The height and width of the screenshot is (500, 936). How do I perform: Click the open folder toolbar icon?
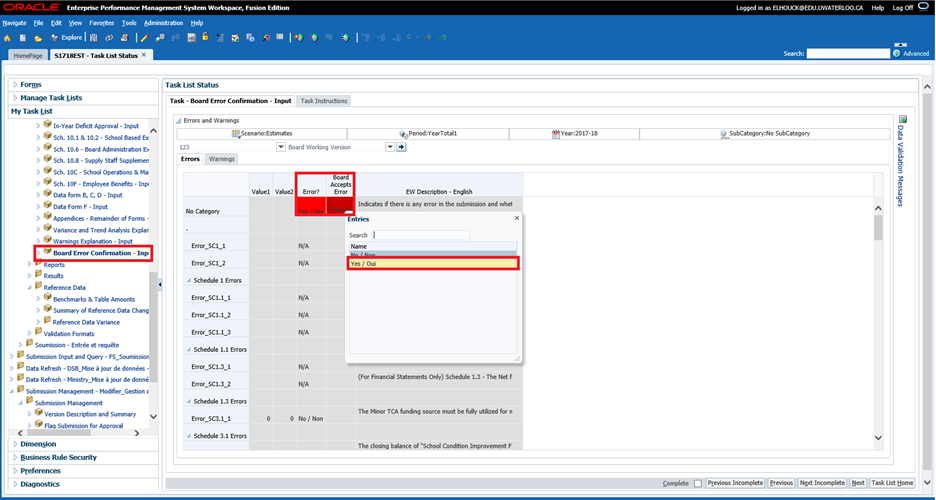tap(38, 38)
